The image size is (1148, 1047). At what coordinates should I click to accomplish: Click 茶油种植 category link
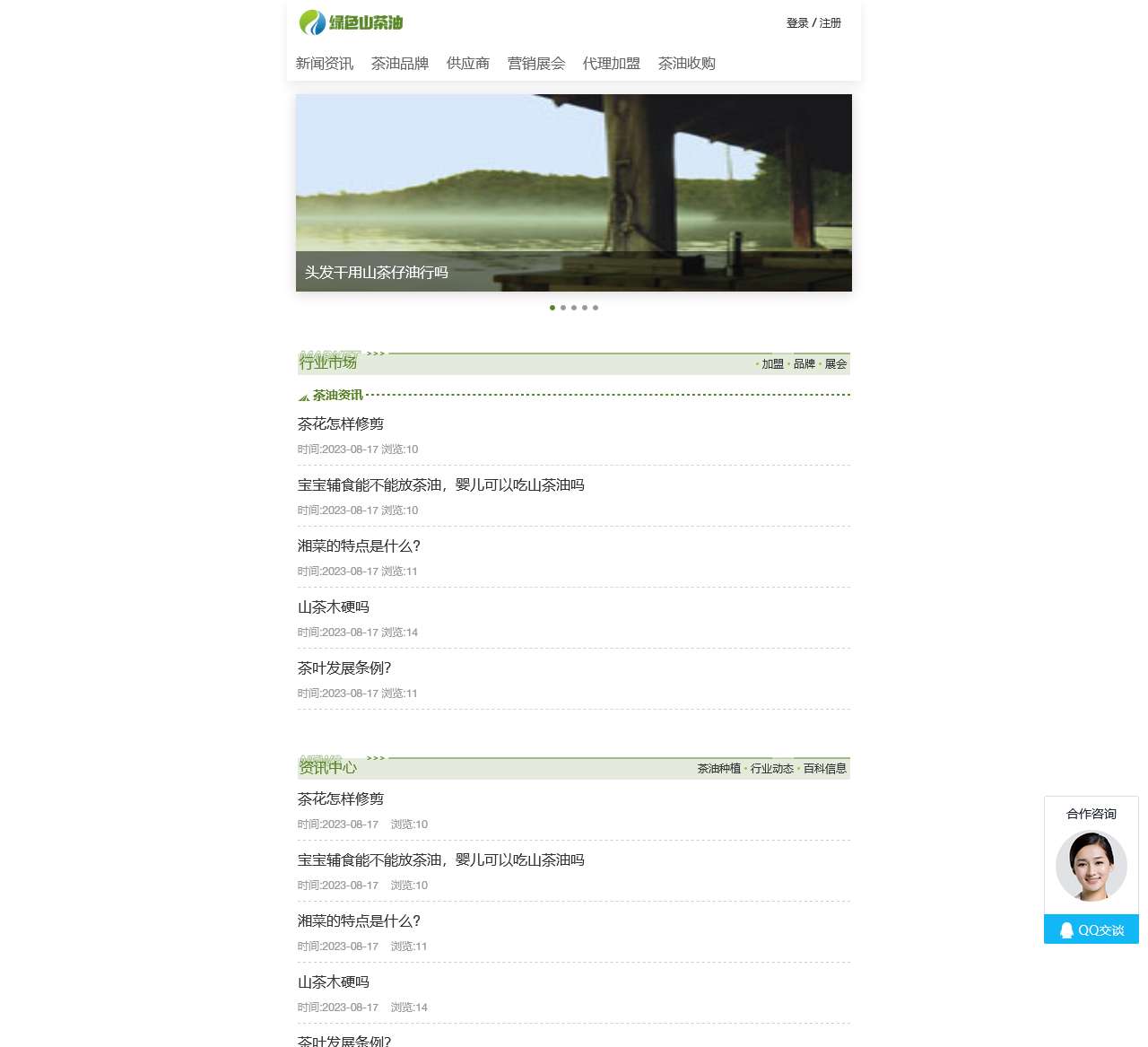click(719, 769)
